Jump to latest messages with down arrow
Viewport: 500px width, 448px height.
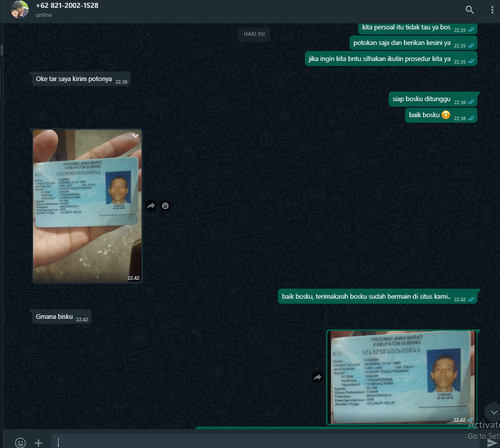click(x=493, y=412)
